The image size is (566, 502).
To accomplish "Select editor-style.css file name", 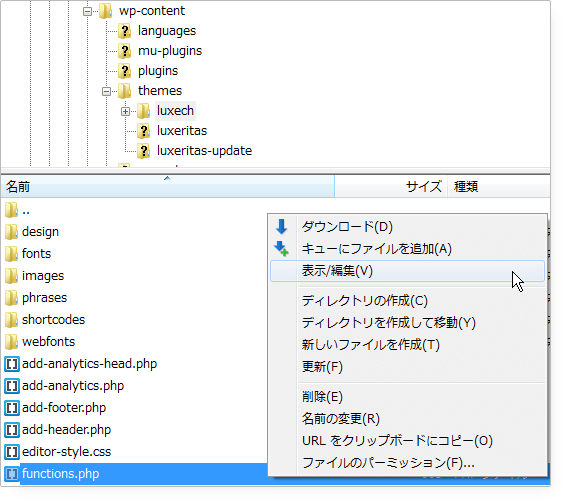I will point(66,452).
